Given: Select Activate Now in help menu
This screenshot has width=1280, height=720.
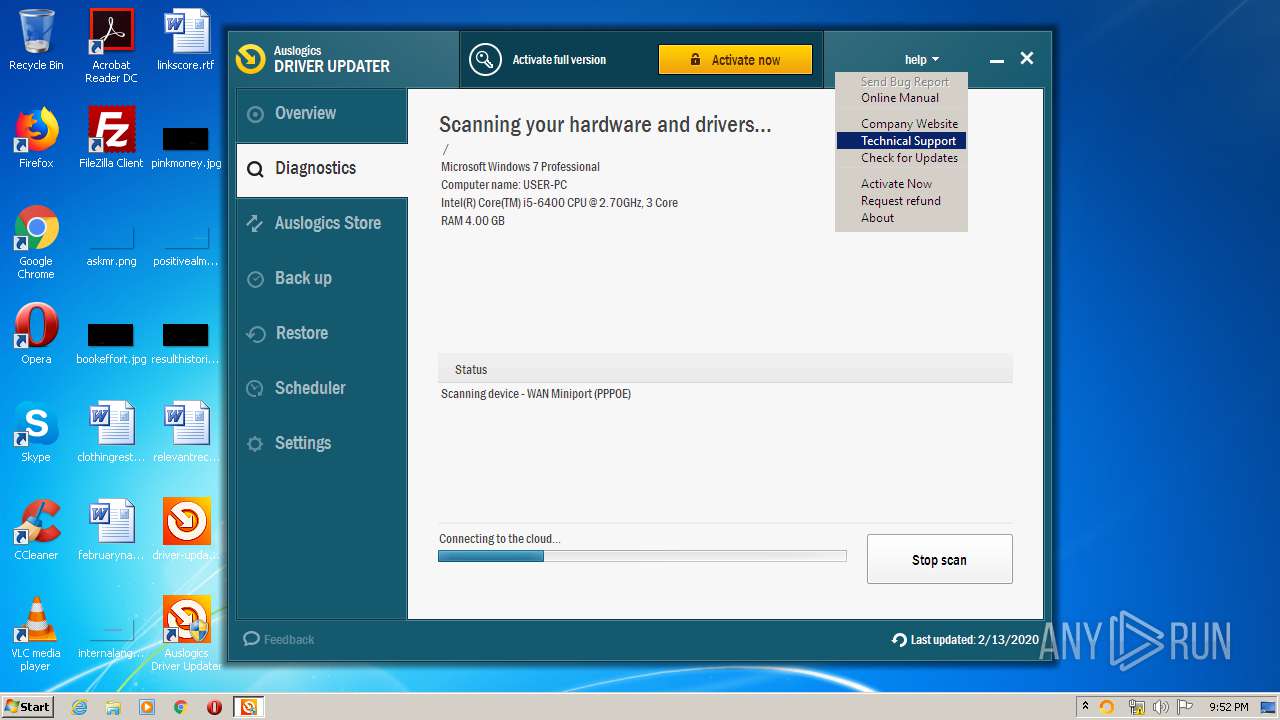Looking at the screenshot, I should [x=901, y=184].
